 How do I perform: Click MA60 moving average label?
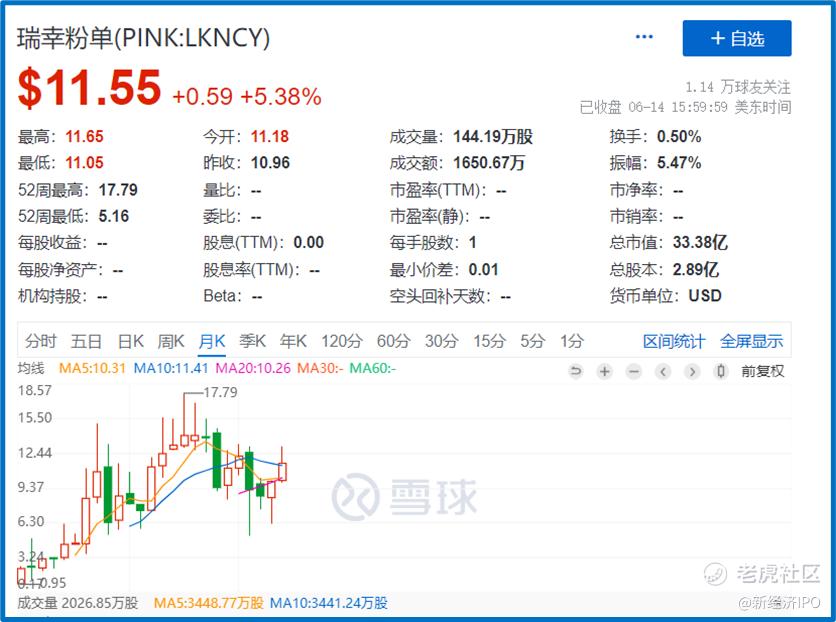(x=373, y=368)
